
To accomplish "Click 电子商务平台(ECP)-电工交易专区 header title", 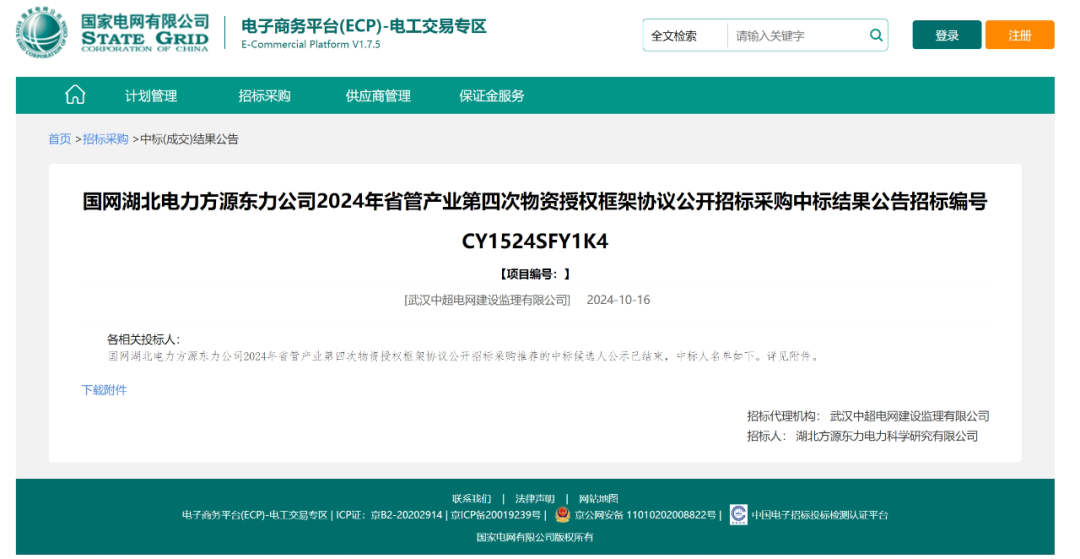I will (x=364, y=26).
